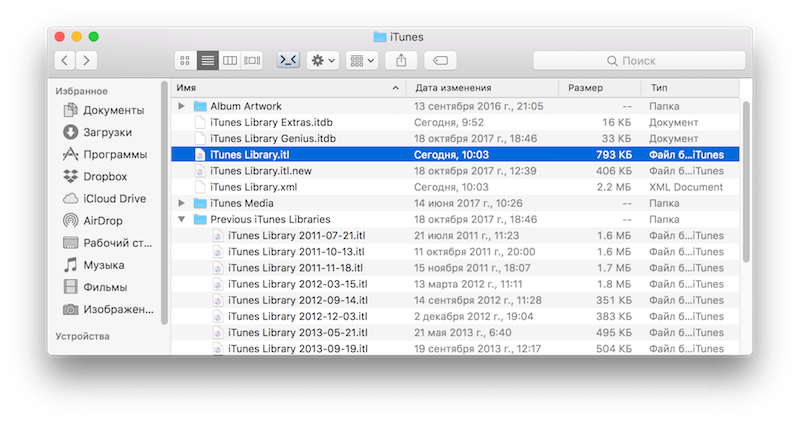This screenshot has width=800, height=423.
Task: Click into the Поиск search field
Action: 639,61
